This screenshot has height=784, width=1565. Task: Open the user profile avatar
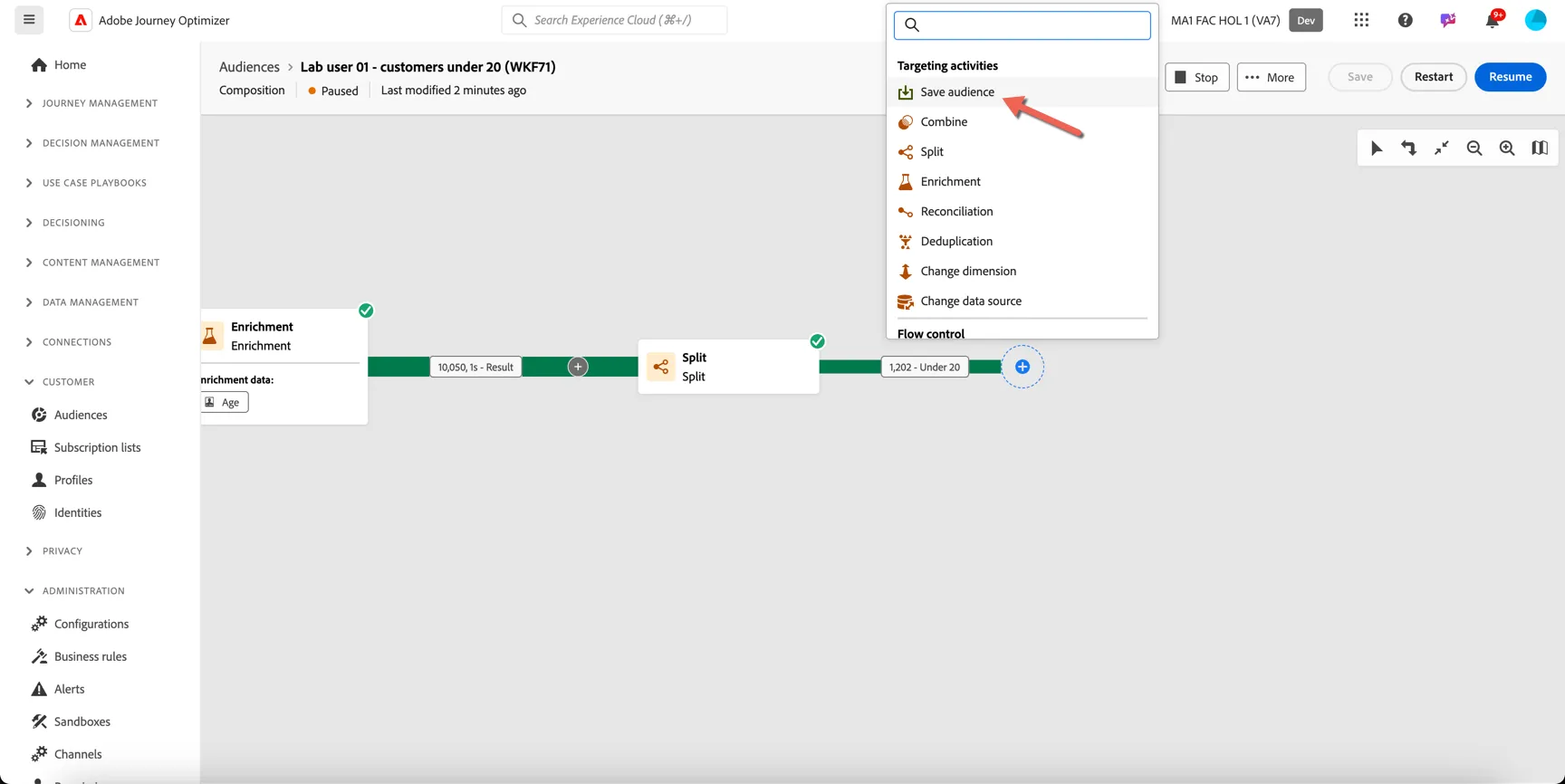pos(1535,20)
